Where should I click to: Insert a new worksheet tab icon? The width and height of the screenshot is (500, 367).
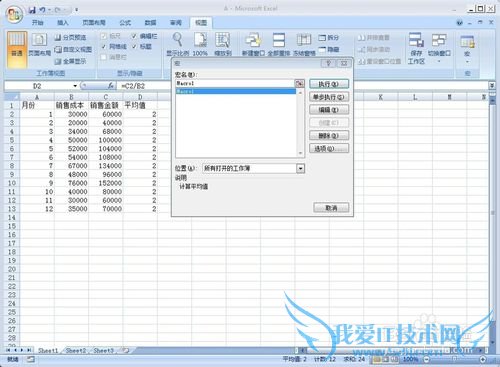[x=126, y=350]
